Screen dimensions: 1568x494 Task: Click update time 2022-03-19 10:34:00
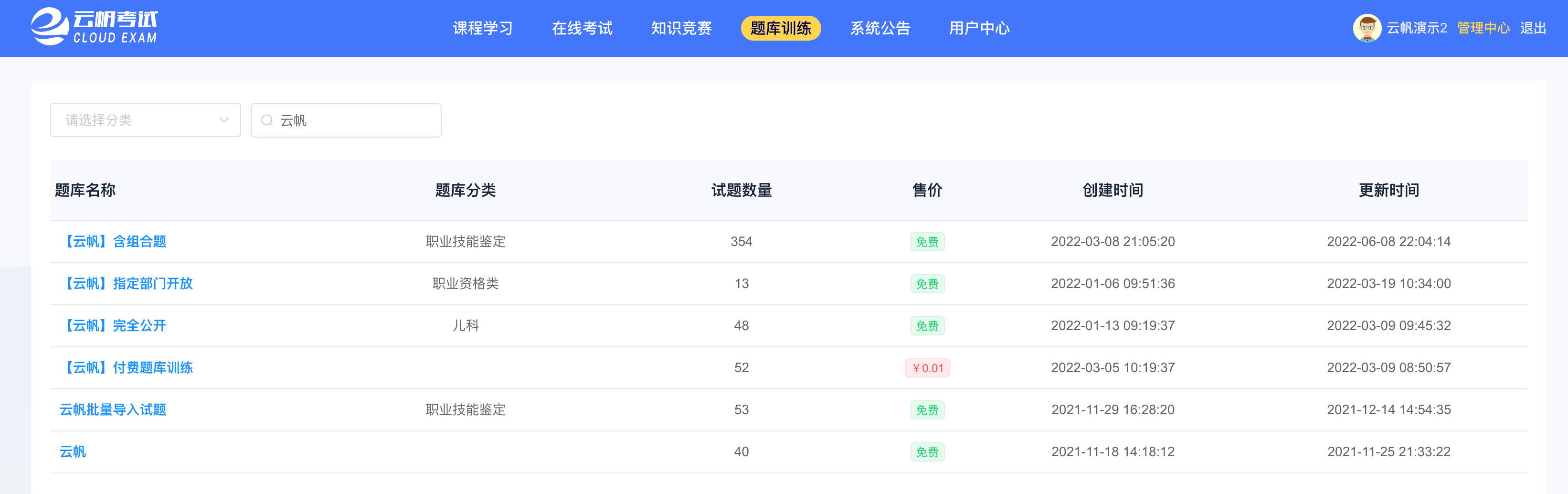pyautogui.click(x=1389, y=283)
